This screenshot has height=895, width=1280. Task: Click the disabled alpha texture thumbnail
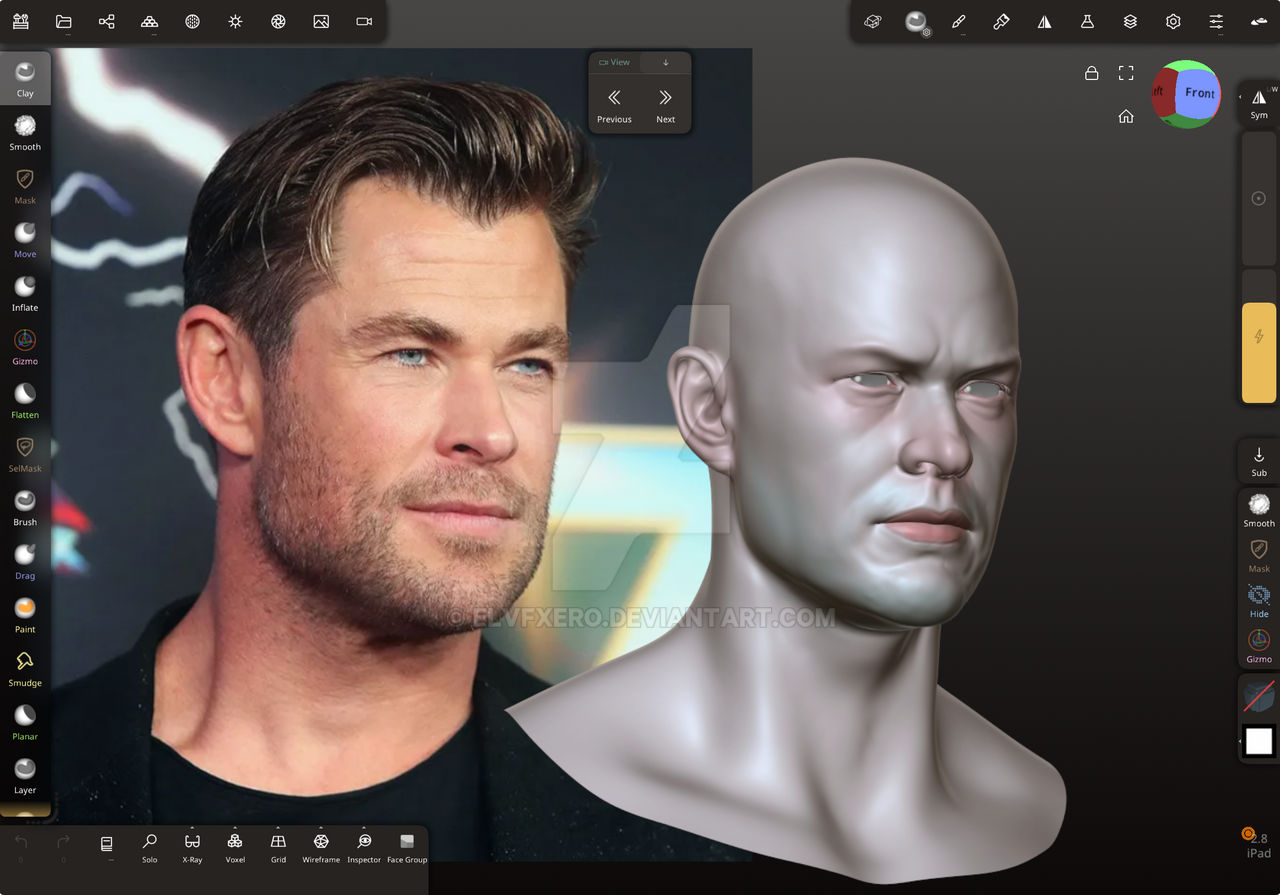tap(1259, 696)
